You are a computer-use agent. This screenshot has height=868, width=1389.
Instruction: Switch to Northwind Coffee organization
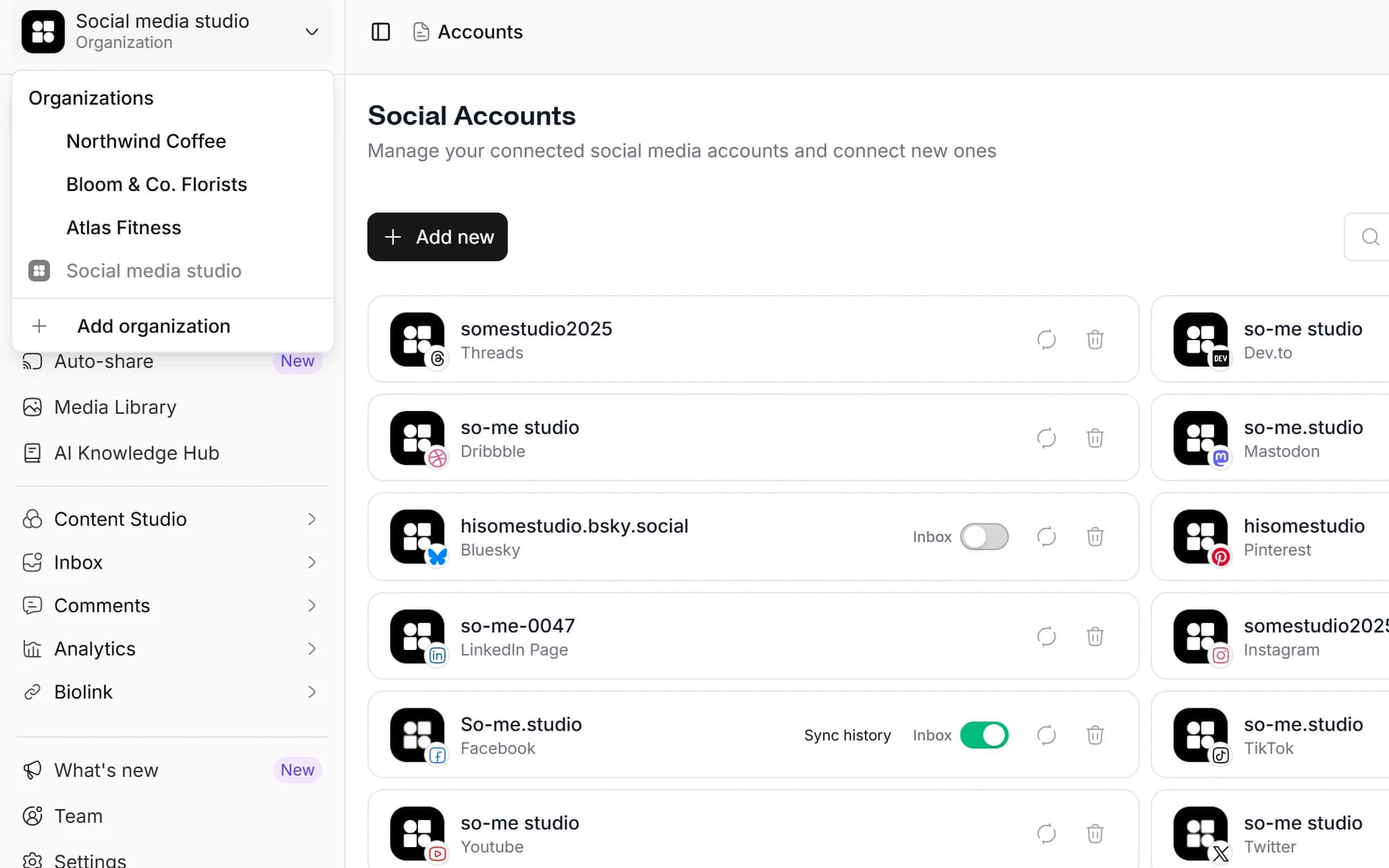[x=173, y=141]
